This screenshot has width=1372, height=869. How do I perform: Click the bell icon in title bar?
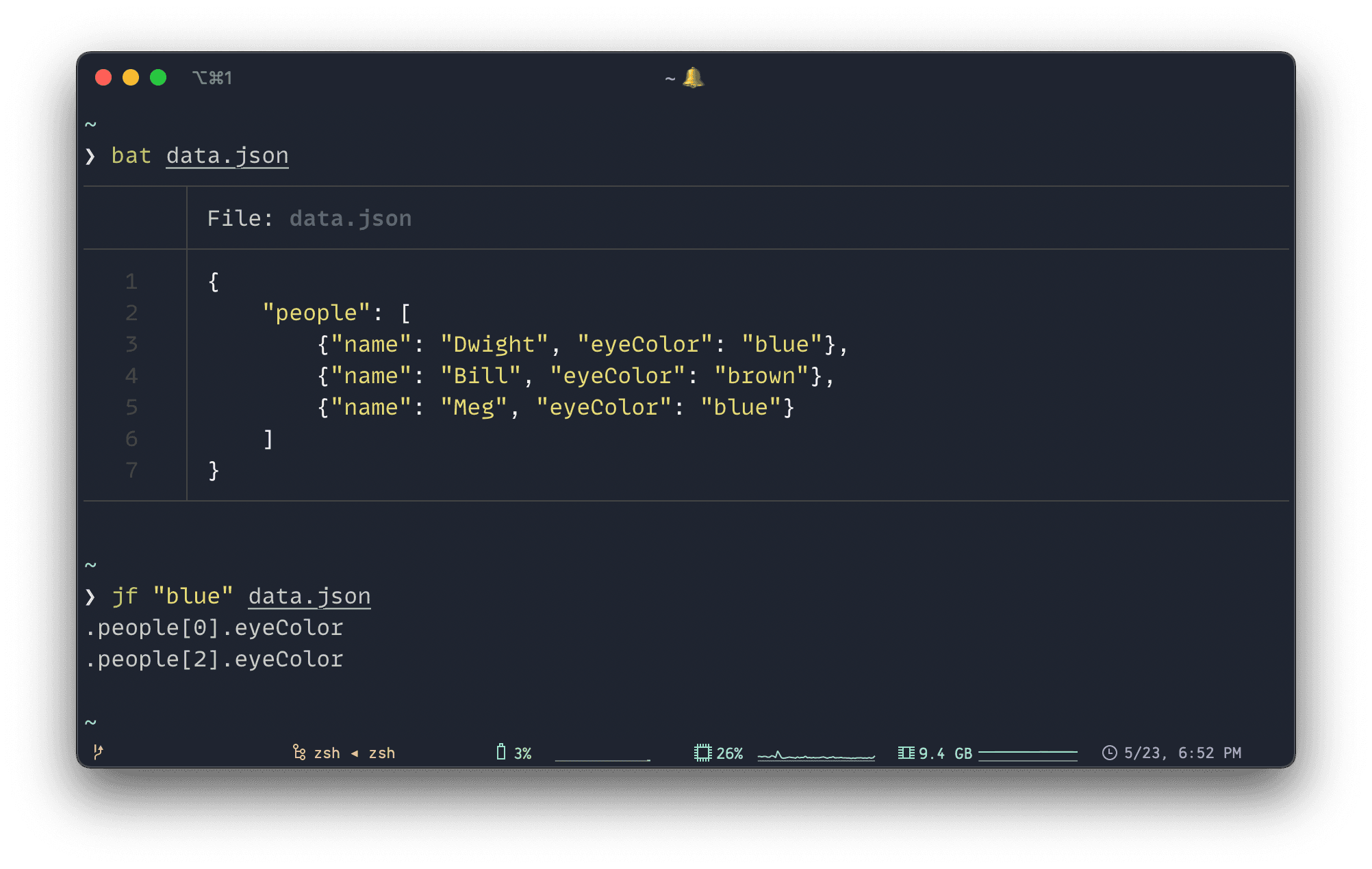tap(693, 78)
